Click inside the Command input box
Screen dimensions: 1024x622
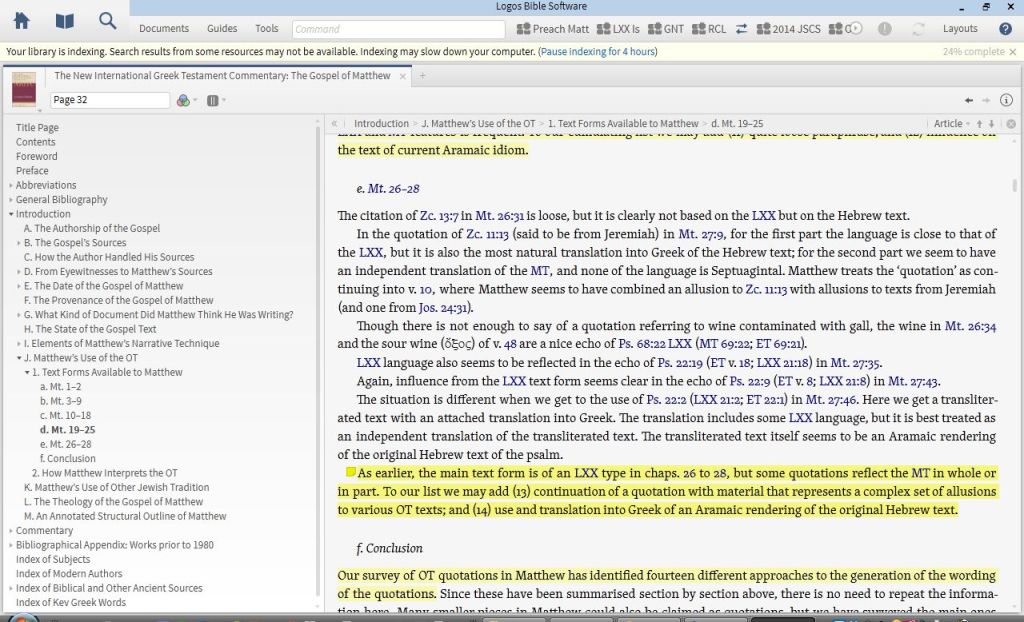pos(400,28)
